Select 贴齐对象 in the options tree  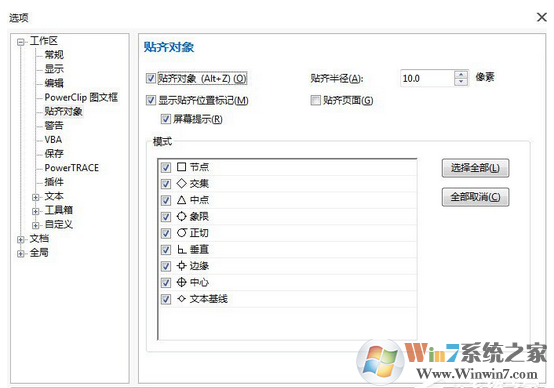(x=64, y=111)
